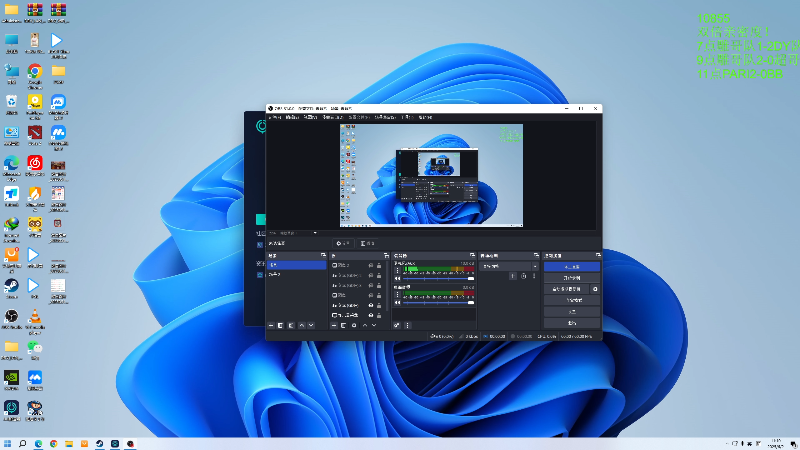Move the source up with the Sources toolbar arrow
The image size is (800, 450).
click(x=365, y=326)
